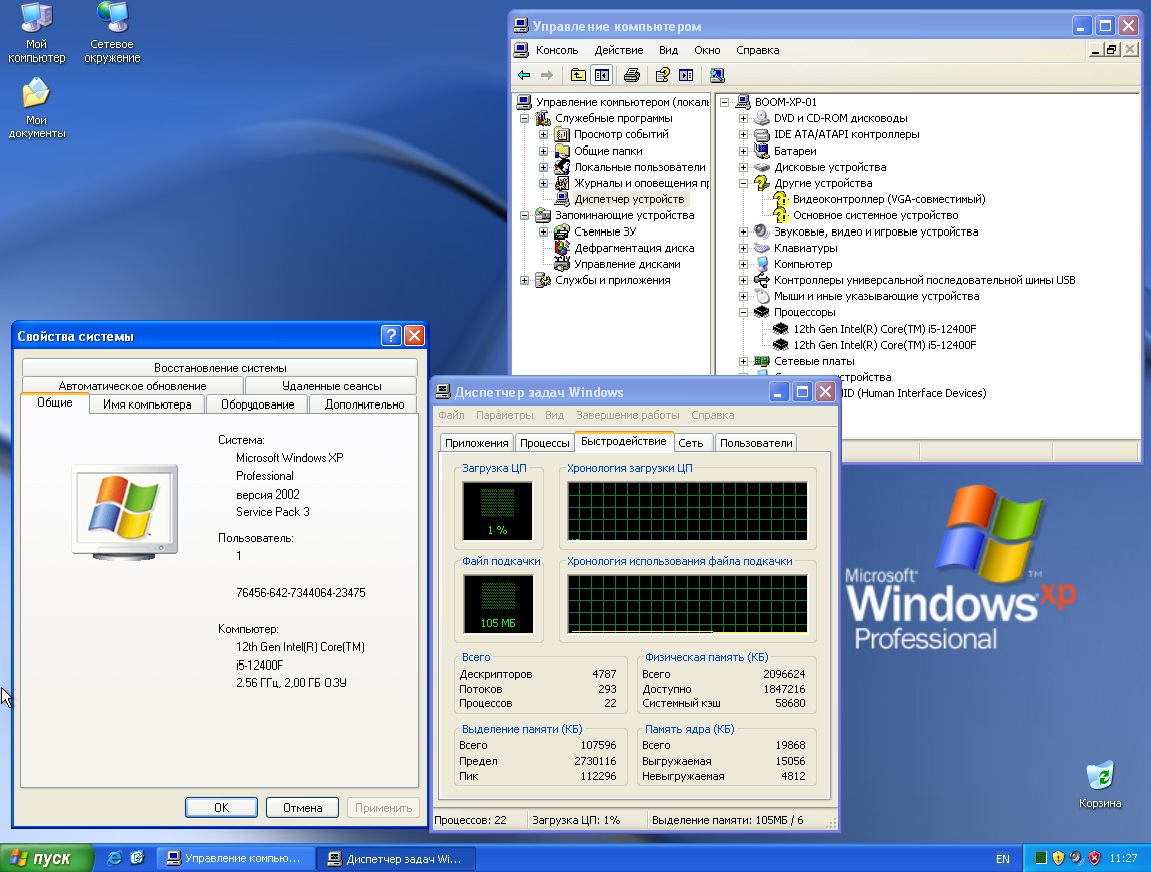
Task: Expand the Службы и приложения tree node
Action: [x=524, y=281]
